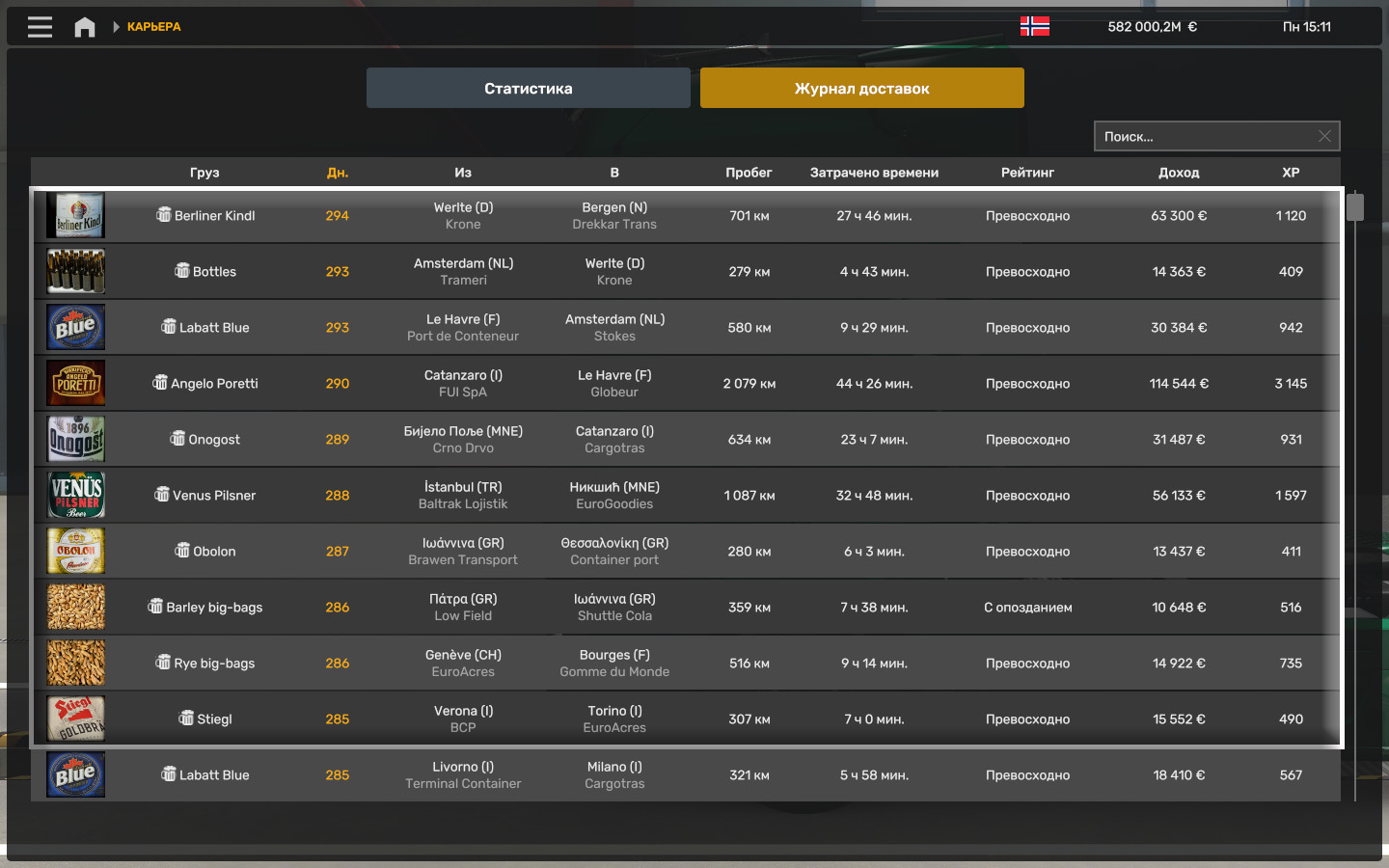Open the hamburger main menu
Viewport: 1389px width, 868px height.
(x=40, y=27)
